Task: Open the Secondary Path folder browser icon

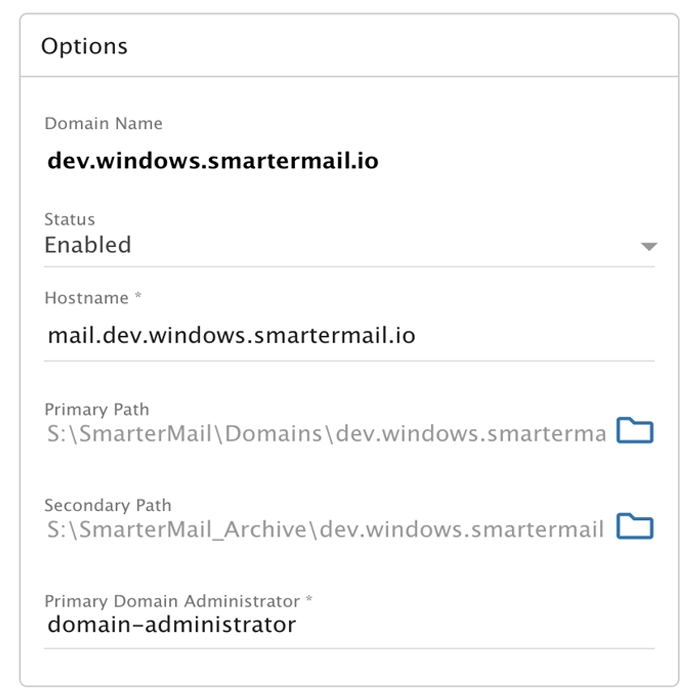Action: [634, 526]
